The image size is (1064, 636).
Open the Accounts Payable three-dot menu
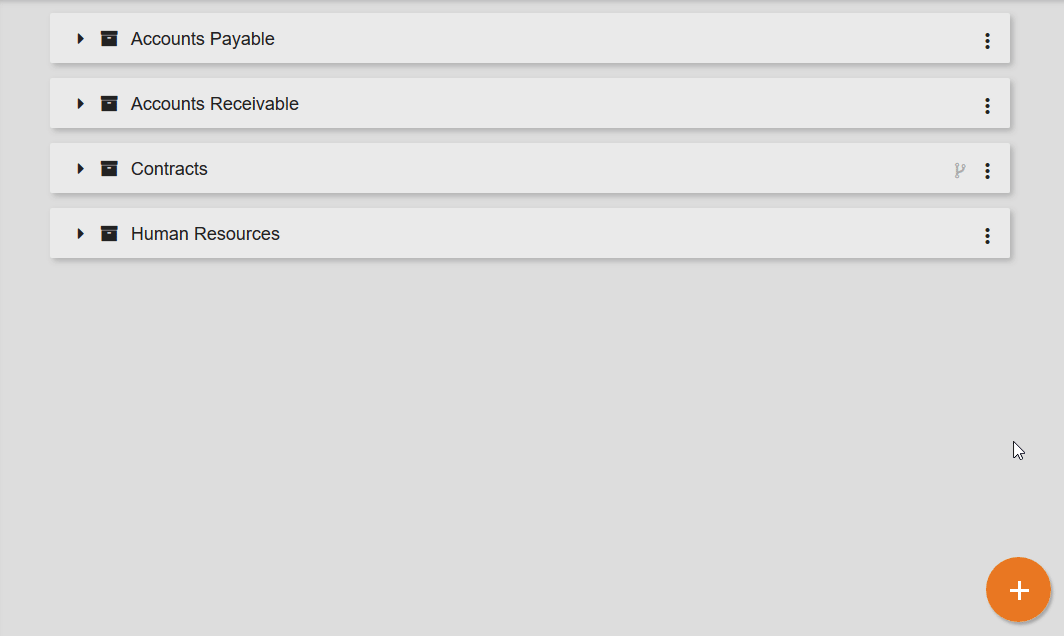coord(987,41)
